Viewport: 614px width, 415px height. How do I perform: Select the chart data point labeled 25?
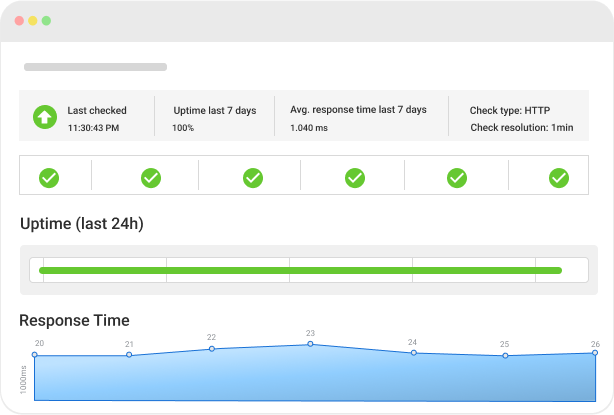(x=505, y=356)
